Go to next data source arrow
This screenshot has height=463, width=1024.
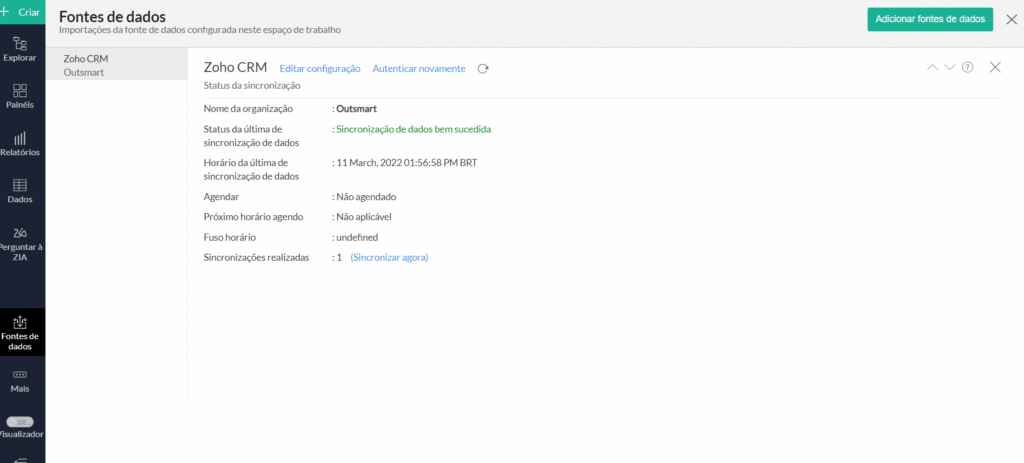pos(950,67)
